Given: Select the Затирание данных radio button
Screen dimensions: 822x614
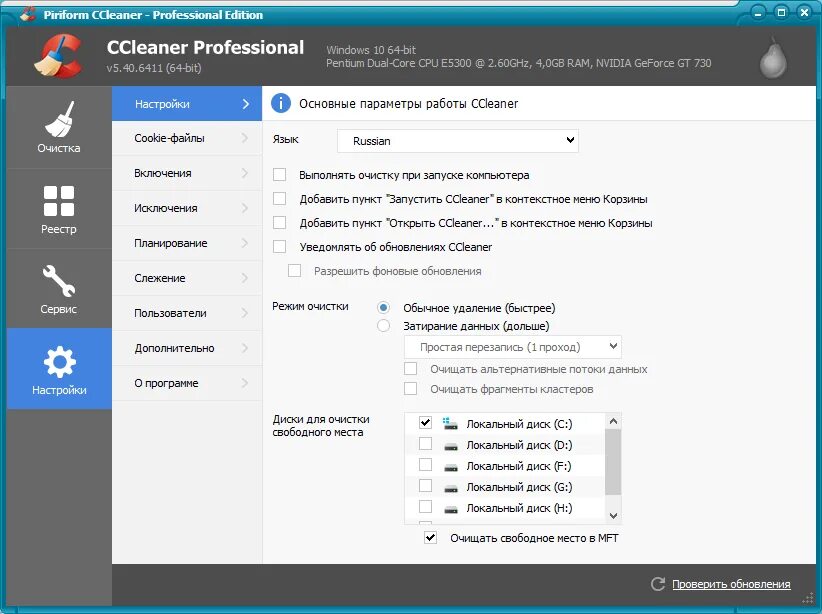Looking at the screenshot, I should pyautogui.click(x=383, y=325).
